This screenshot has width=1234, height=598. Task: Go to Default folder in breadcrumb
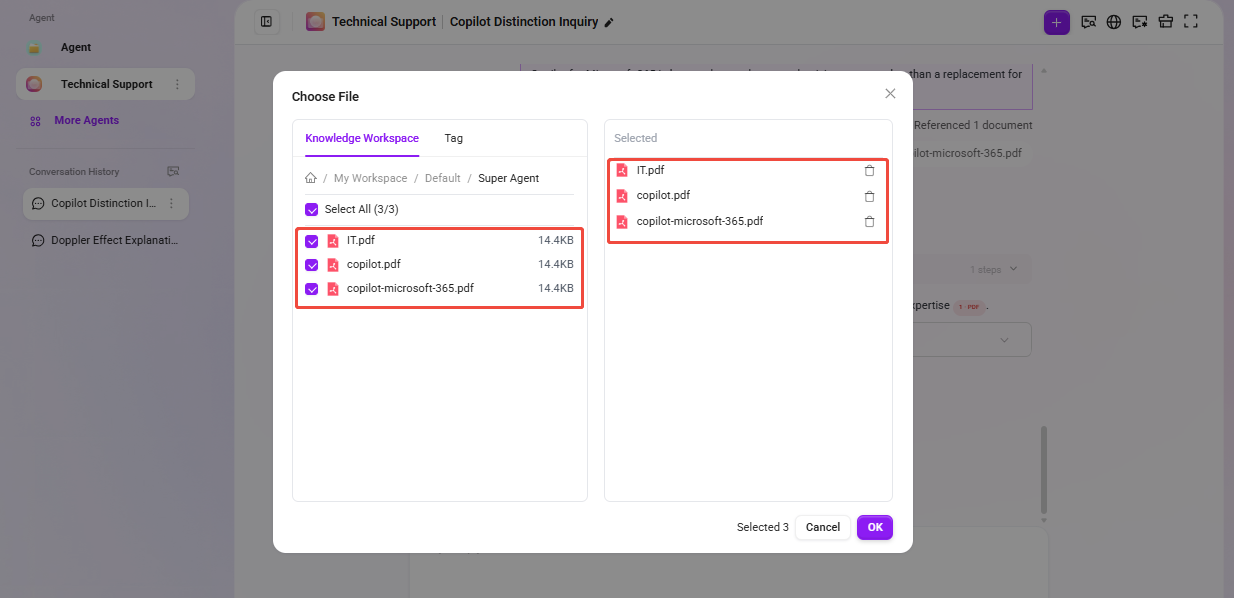[x=443, y=178]
